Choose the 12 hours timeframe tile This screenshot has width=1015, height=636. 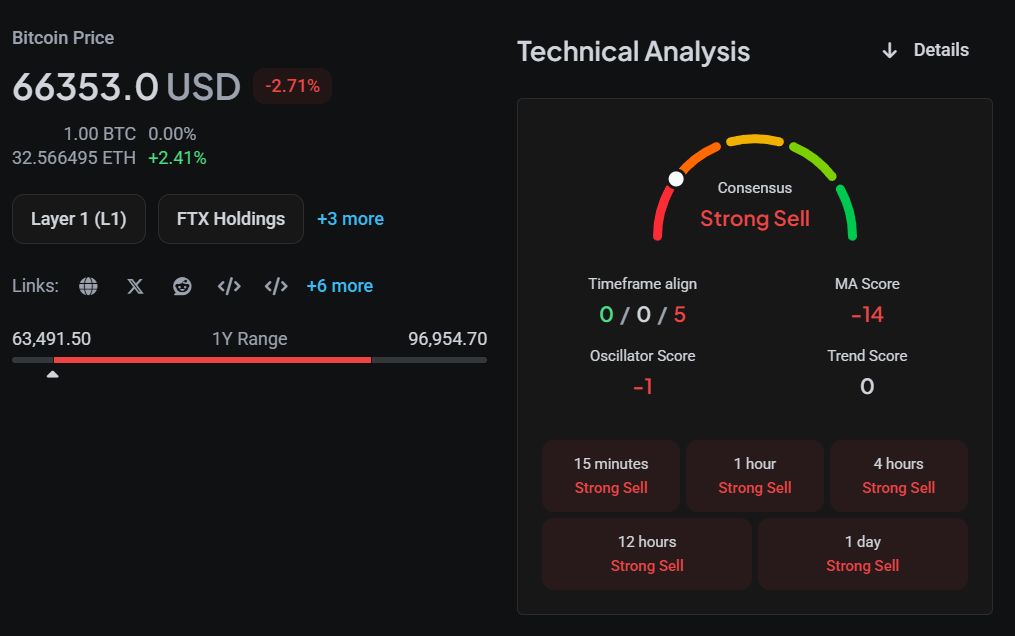pyautogui.click(x=647, y=554)
